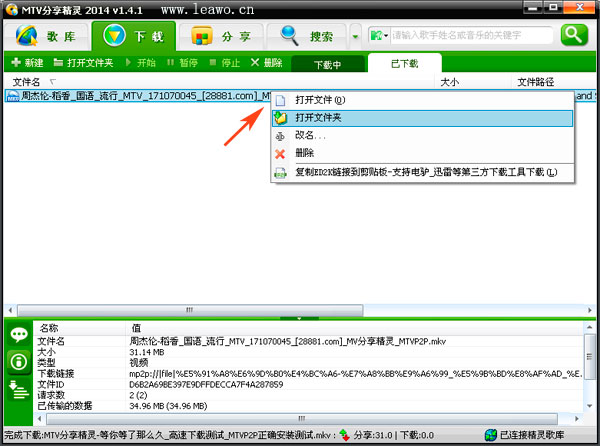Image resolution: width=600 pixels, height=446 pixels.
Task: Choose 打开文件夹 from the context menu
Action: coord(422,118)
